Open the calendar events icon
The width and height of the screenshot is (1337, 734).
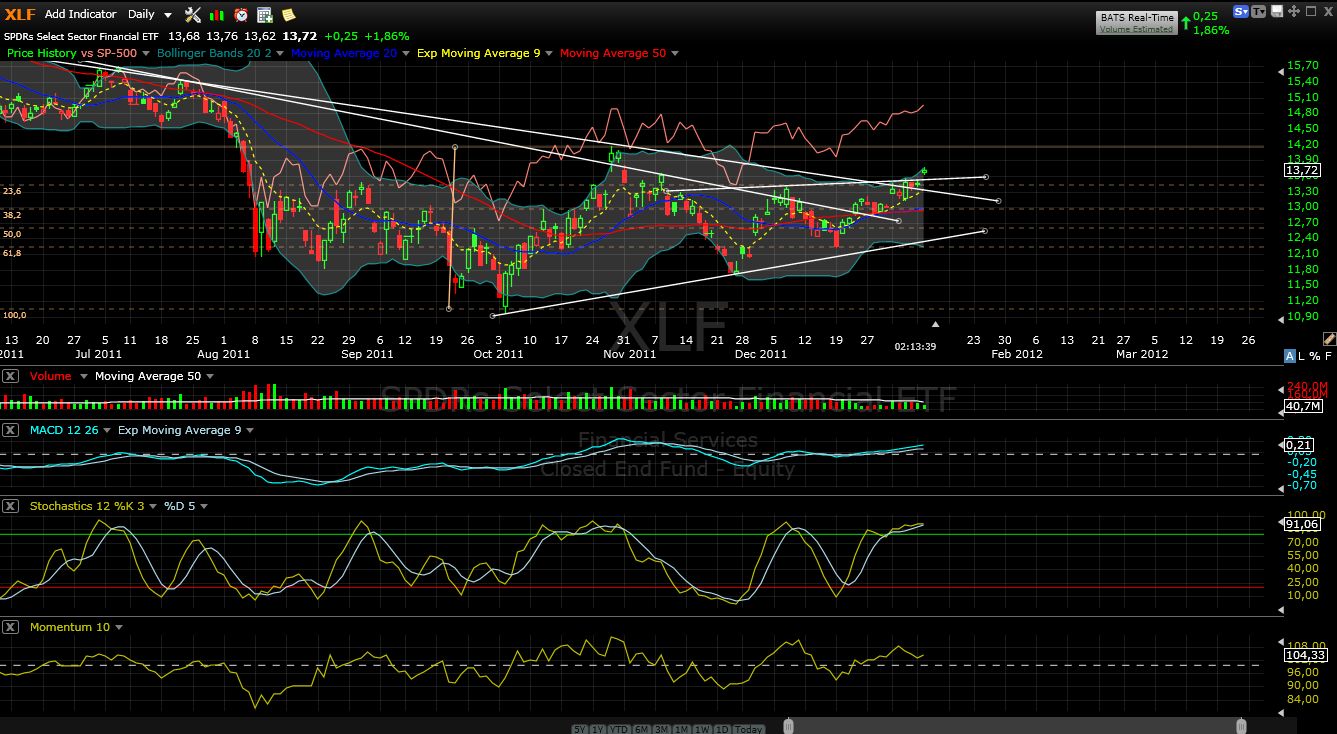coord(265,15)
